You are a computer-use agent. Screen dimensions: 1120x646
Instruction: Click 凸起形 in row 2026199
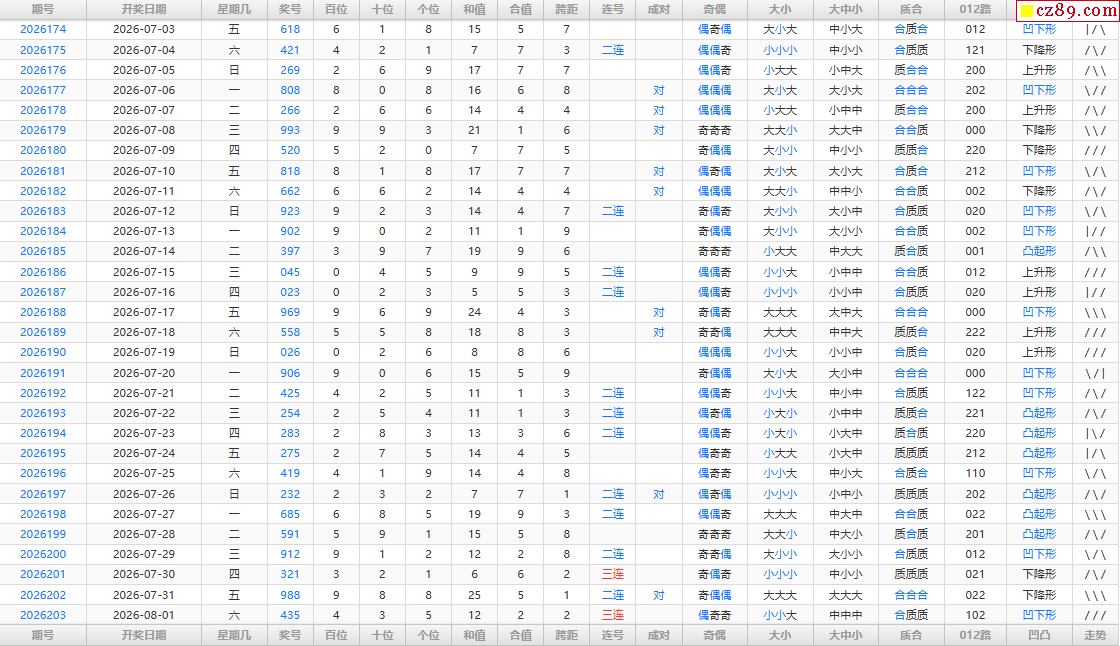[1039, 534]
